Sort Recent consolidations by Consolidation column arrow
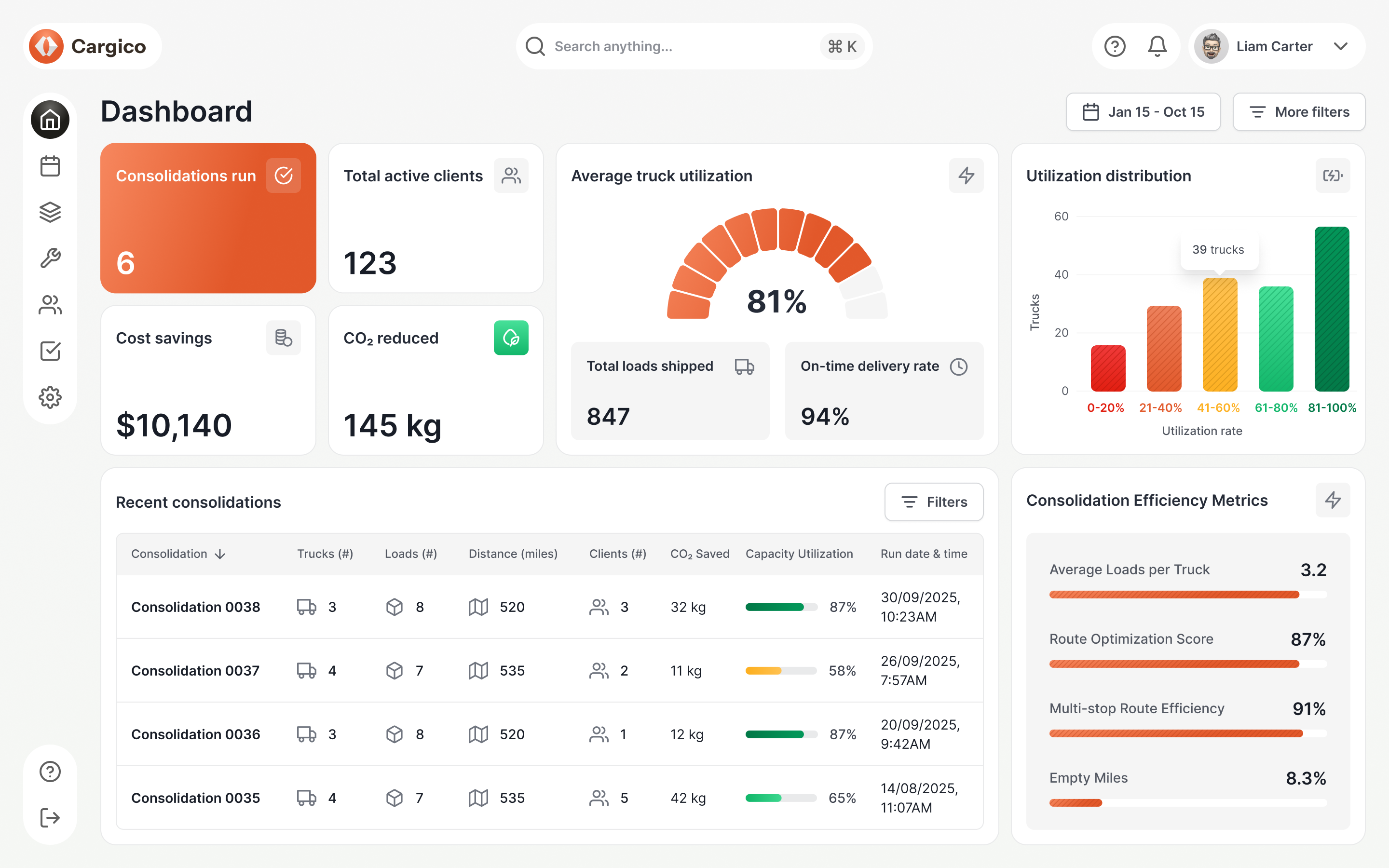 point(220,554)
